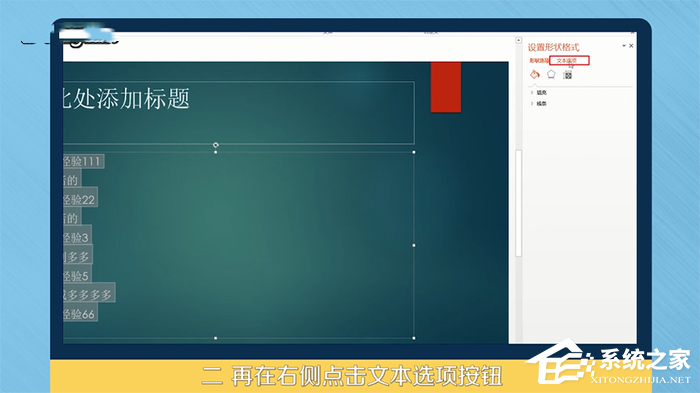Click the text line 经验111
The image size is (700, 393).
click(83, 161)
